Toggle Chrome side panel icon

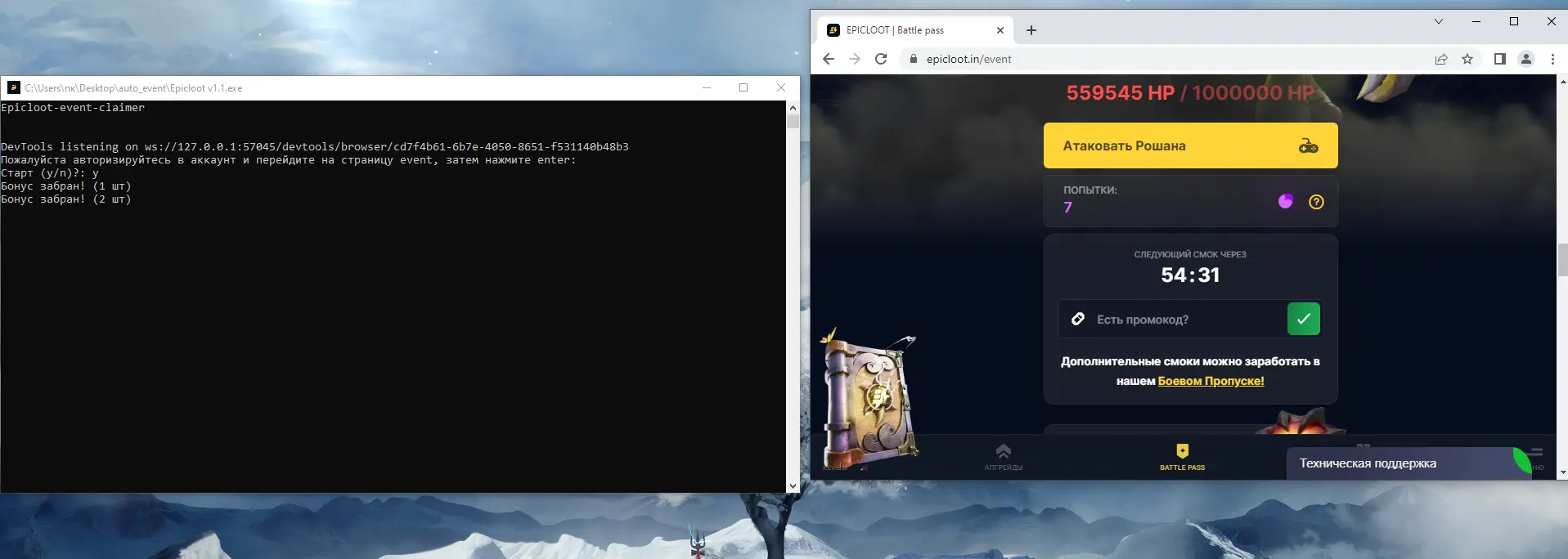click(x=1499, y=59)
